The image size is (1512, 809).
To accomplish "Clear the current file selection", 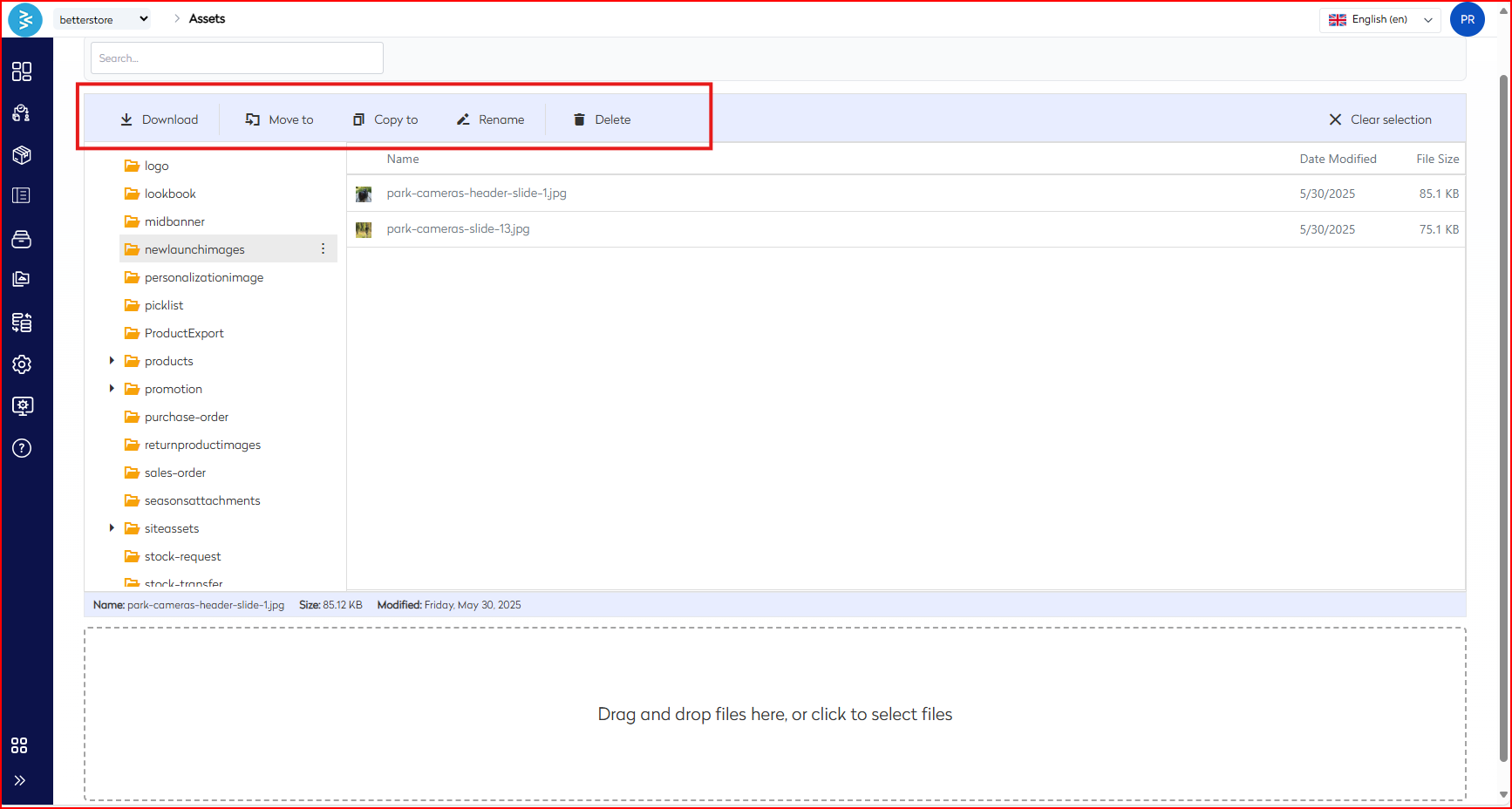I will click(x=1379, y=119).
